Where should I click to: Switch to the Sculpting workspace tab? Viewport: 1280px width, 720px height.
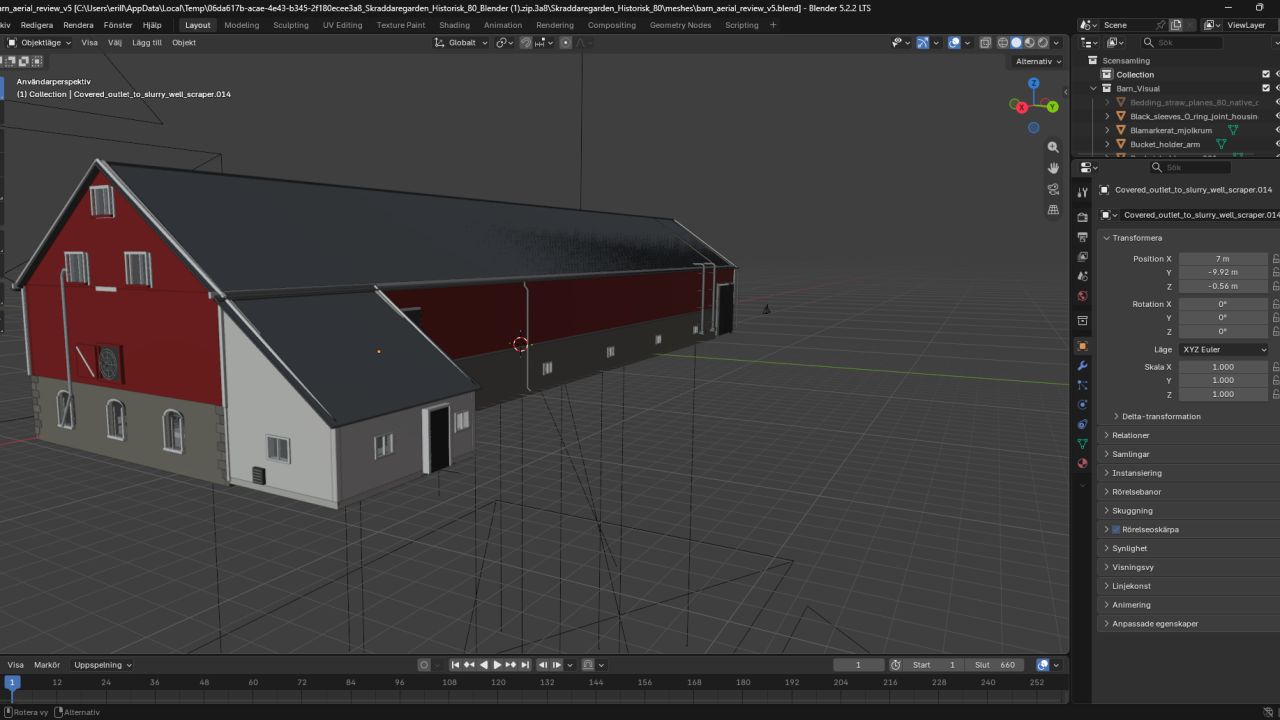point(291,25)
